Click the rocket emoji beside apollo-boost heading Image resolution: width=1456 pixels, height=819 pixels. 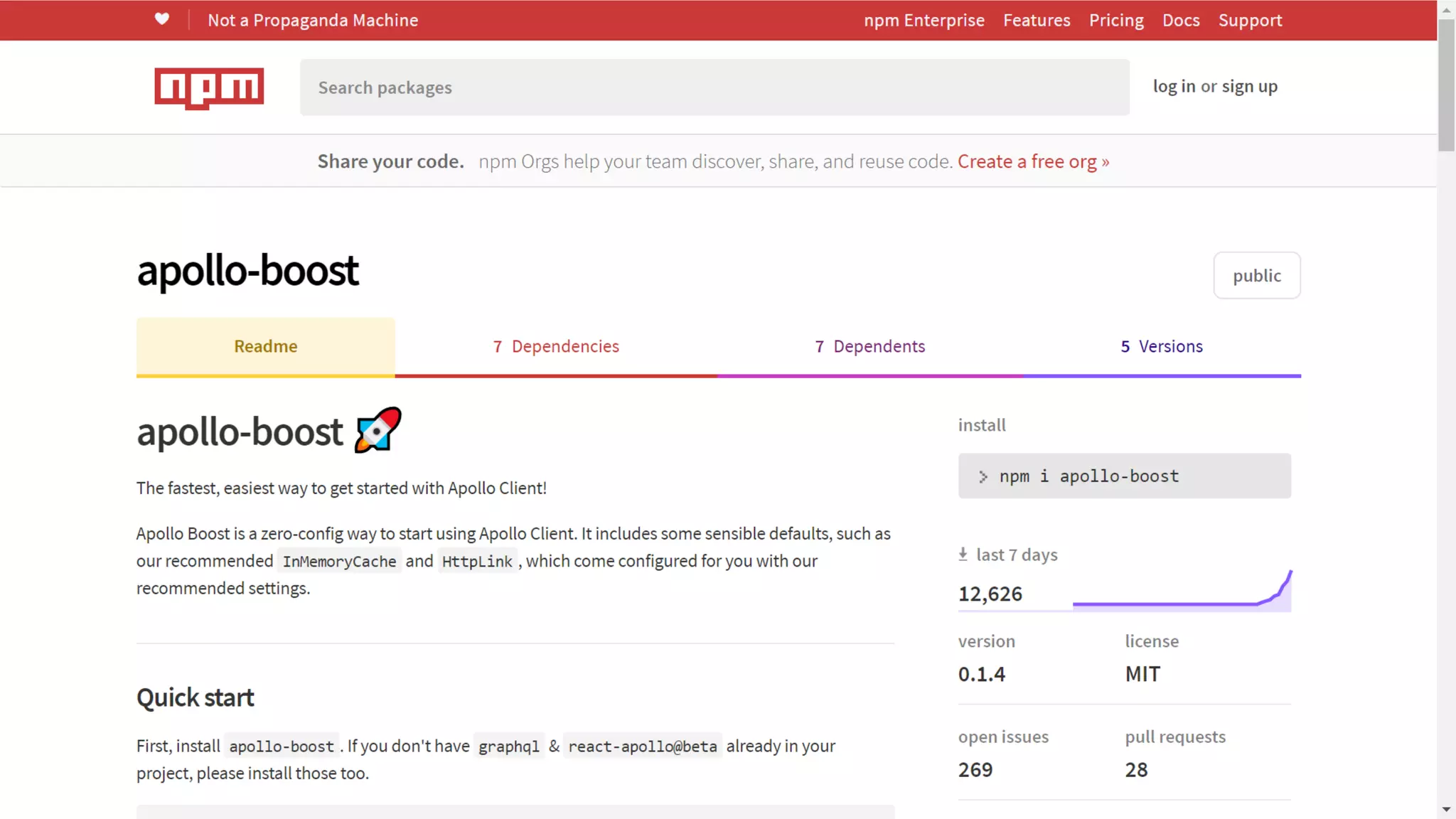pyautogui.click(x=378, y=430)
